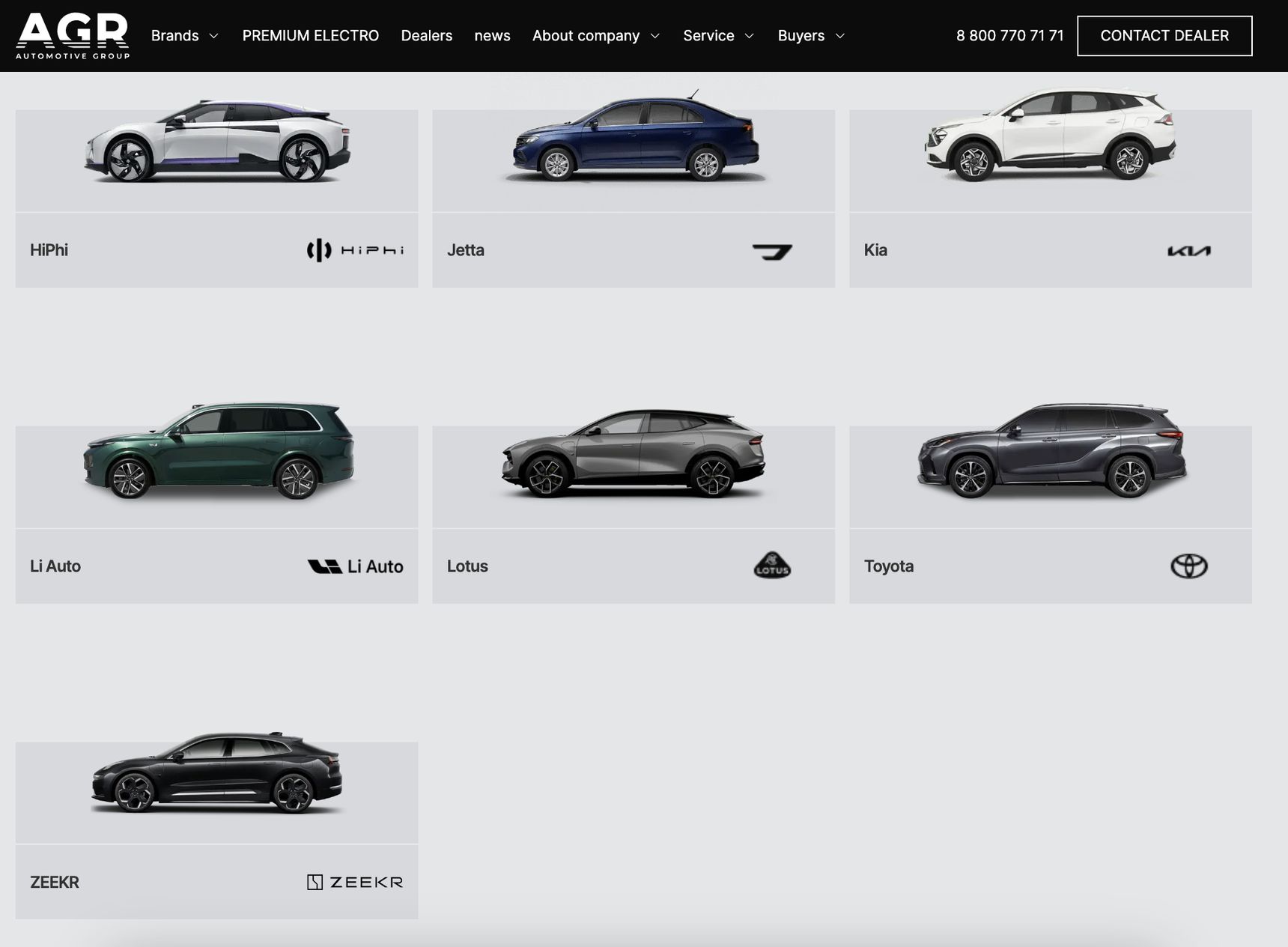Image resolution: width=1288 pixels, height=947 pixels.
Task: Open the PREMIUM ELECTRO page
Action: tap(311, 36)
